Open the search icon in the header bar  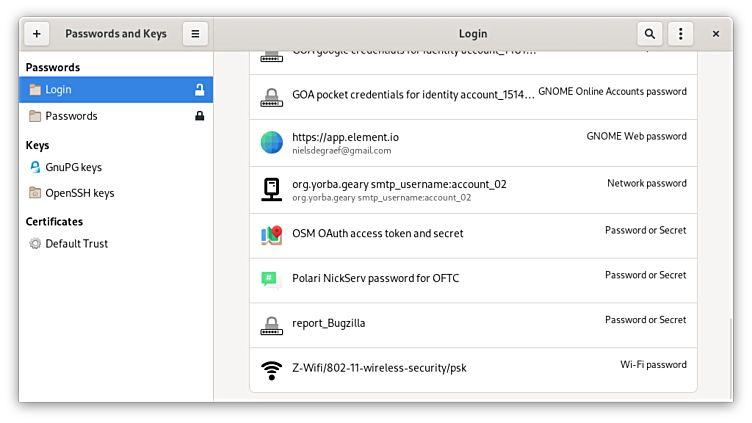pyautogui.click(x=649, y=34)
